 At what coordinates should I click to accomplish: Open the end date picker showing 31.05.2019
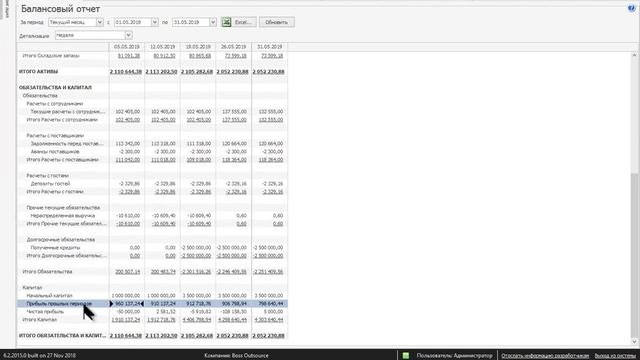coord(213,22)
